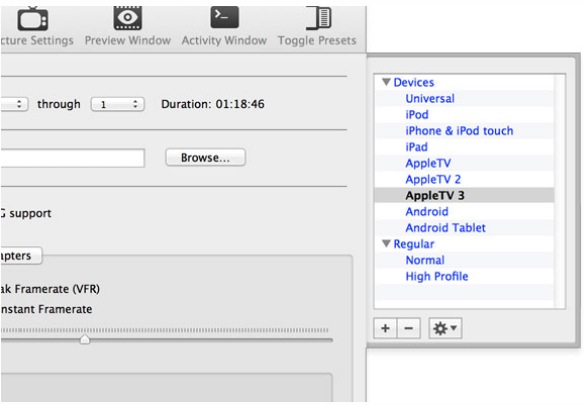Select the High Profile preset
The image size is (586, 405).
pyautogui.click(x=464, y=276)
